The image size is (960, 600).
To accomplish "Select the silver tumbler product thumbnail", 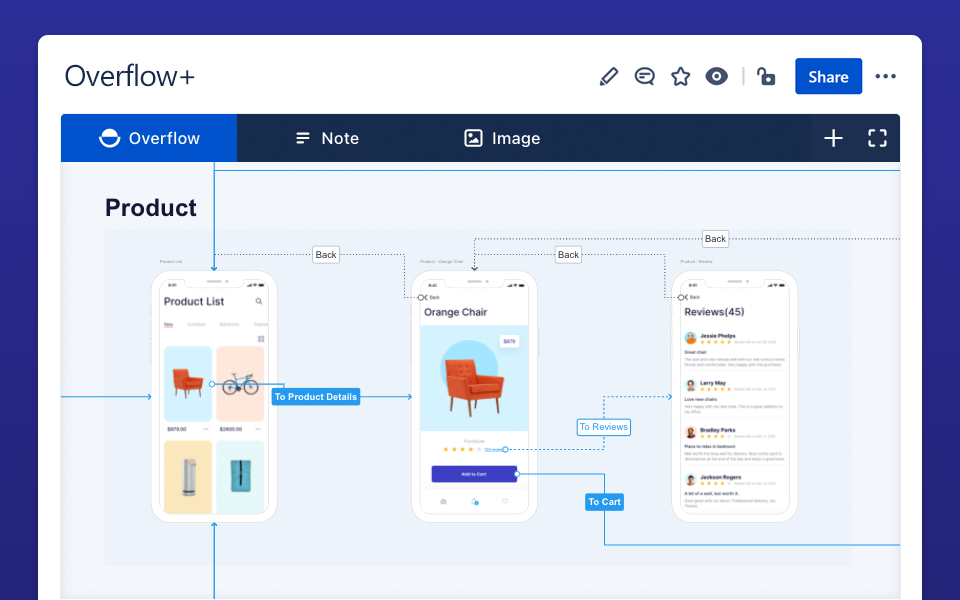I will [188, 477].
